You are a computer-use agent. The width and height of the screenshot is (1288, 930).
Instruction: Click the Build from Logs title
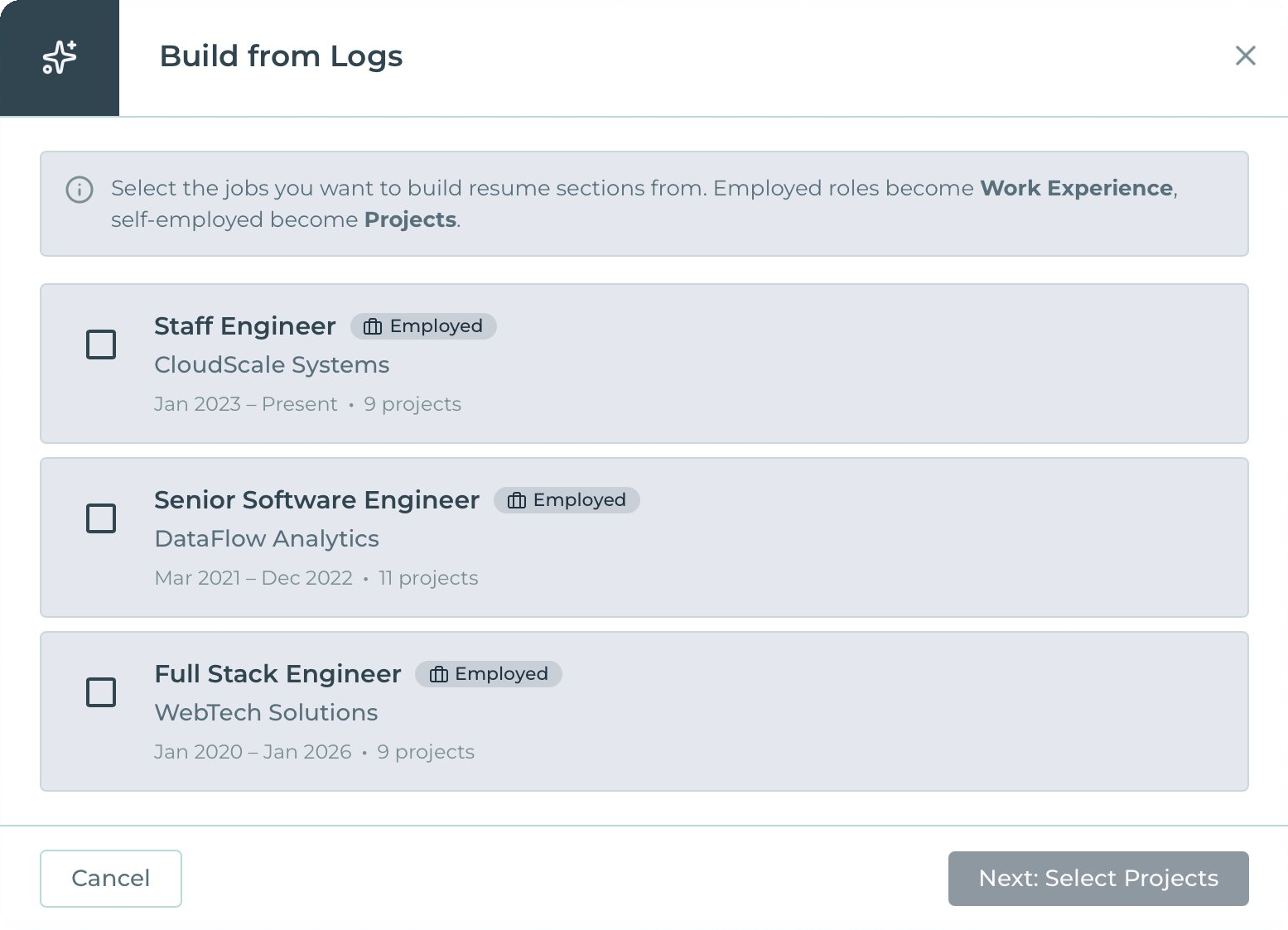click(x=281, y=55)
